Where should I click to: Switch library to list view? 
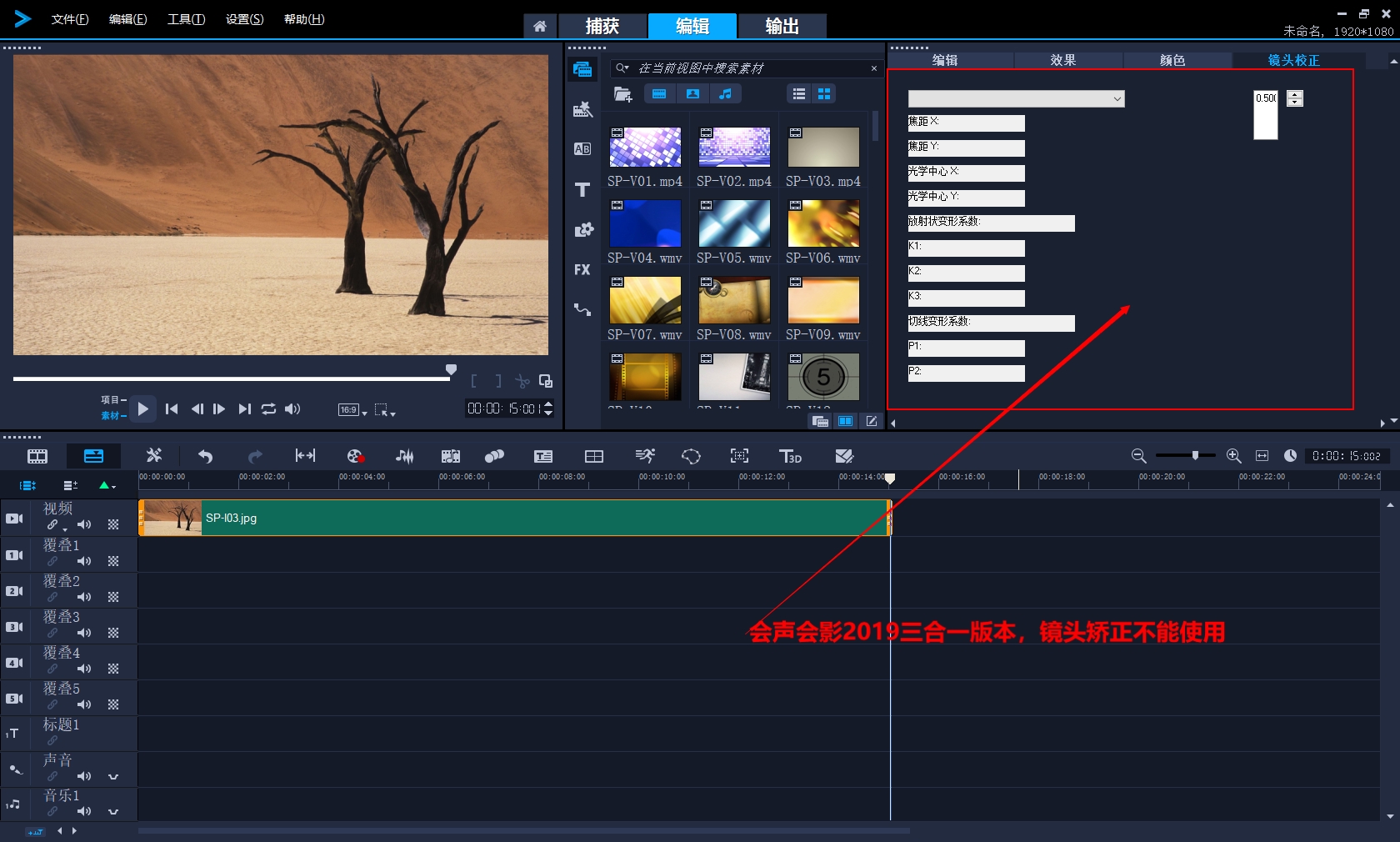tap(799, 94)
